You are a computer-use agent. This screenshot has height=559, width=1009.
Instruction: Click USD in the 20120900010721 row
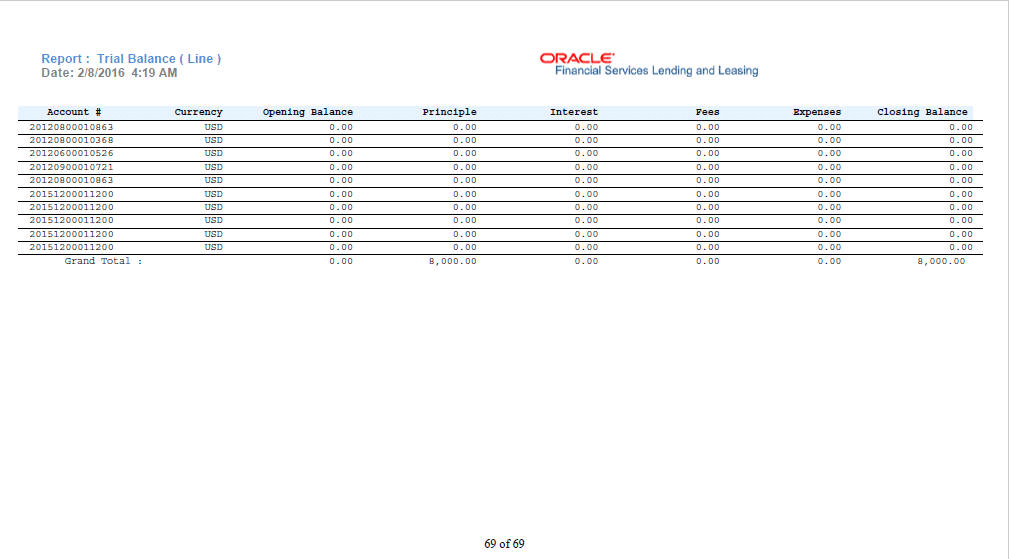pos(214,167)
